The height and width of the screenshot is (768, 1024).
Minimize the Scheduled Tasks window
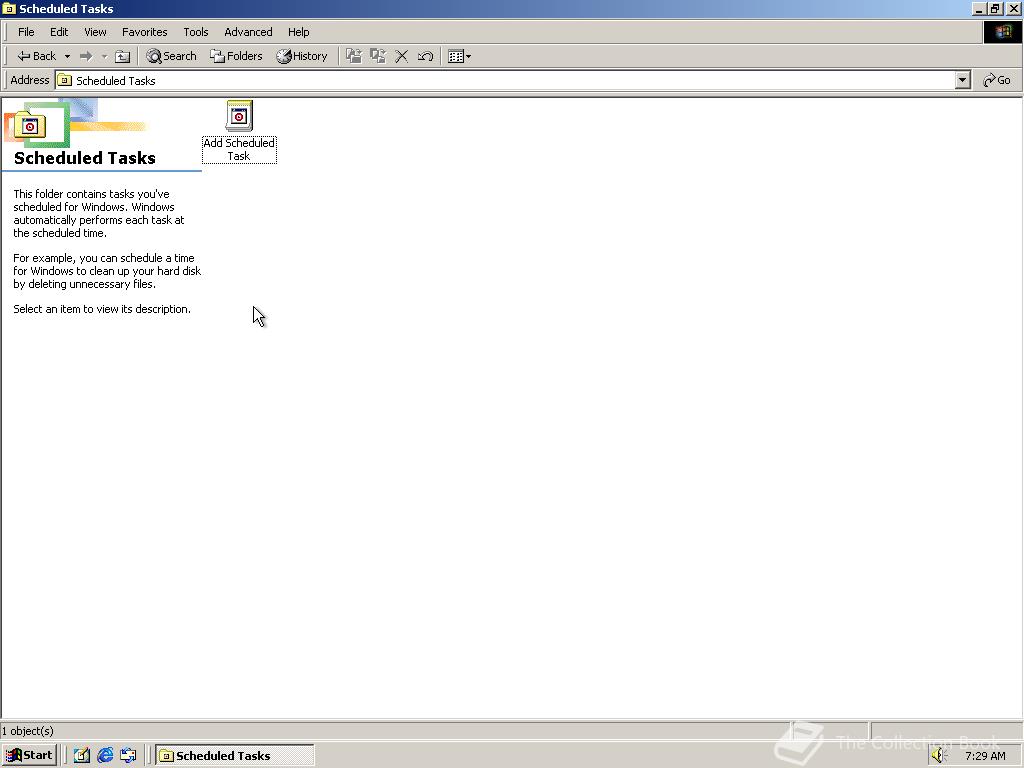(980, 8)
